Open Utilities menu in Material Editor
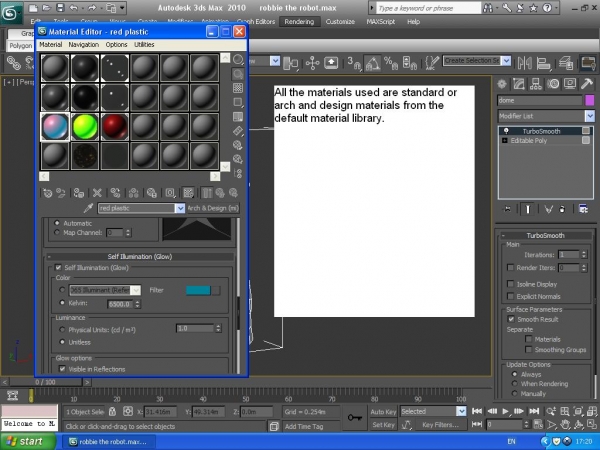Viewport: 600px width, 450px height. 144,44
